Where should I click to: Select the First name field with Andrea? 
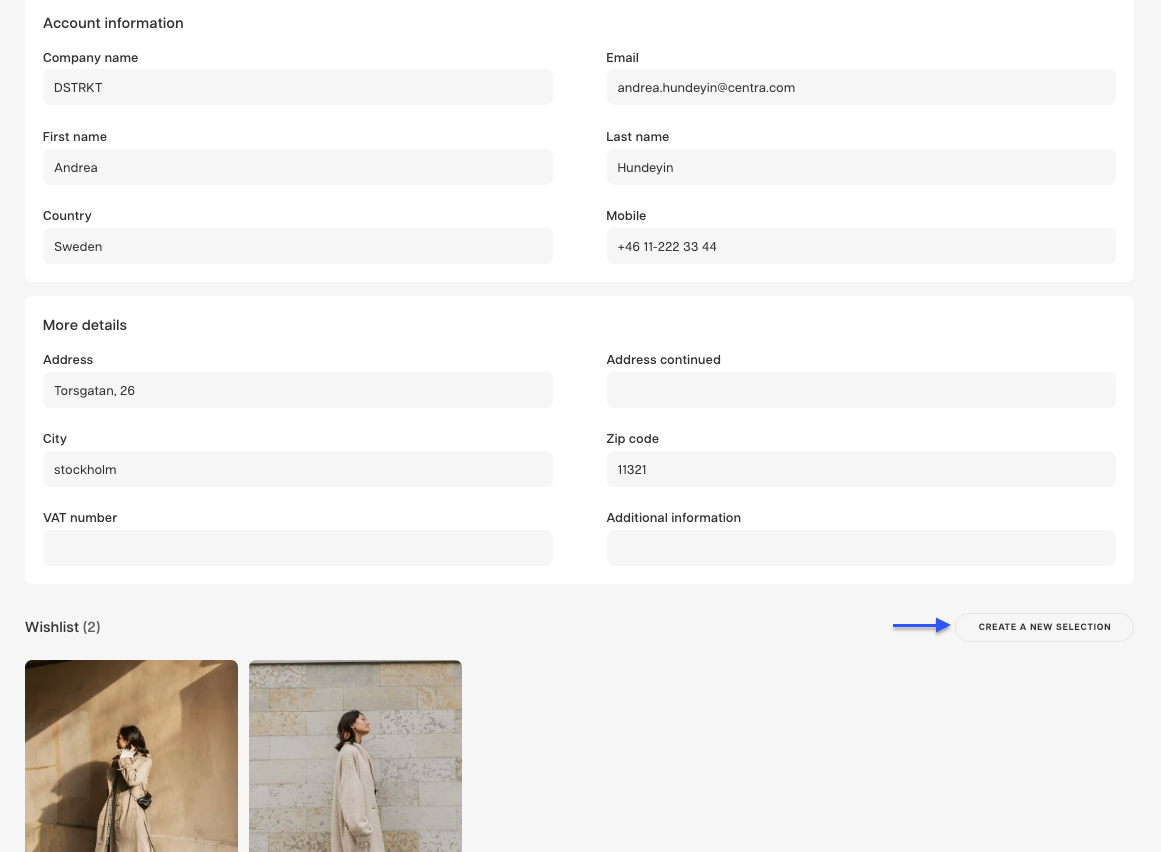coord(297,168)
